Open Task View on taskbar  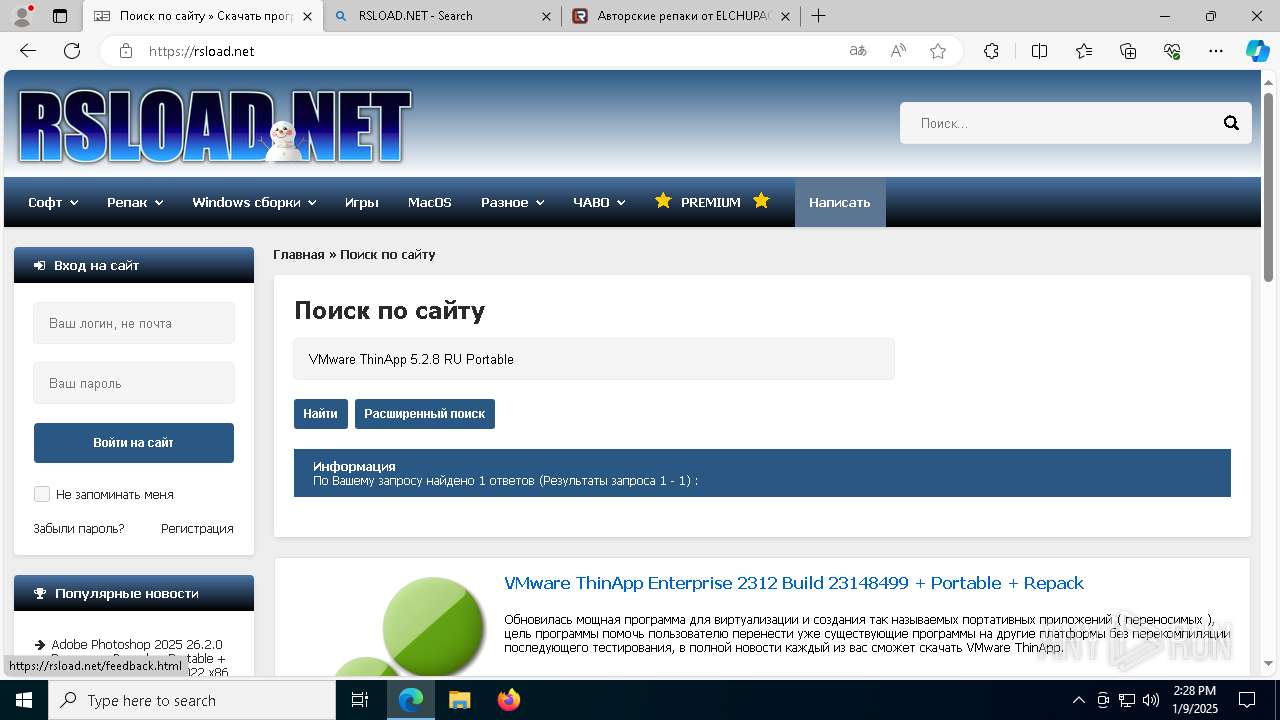pos(360,700)
